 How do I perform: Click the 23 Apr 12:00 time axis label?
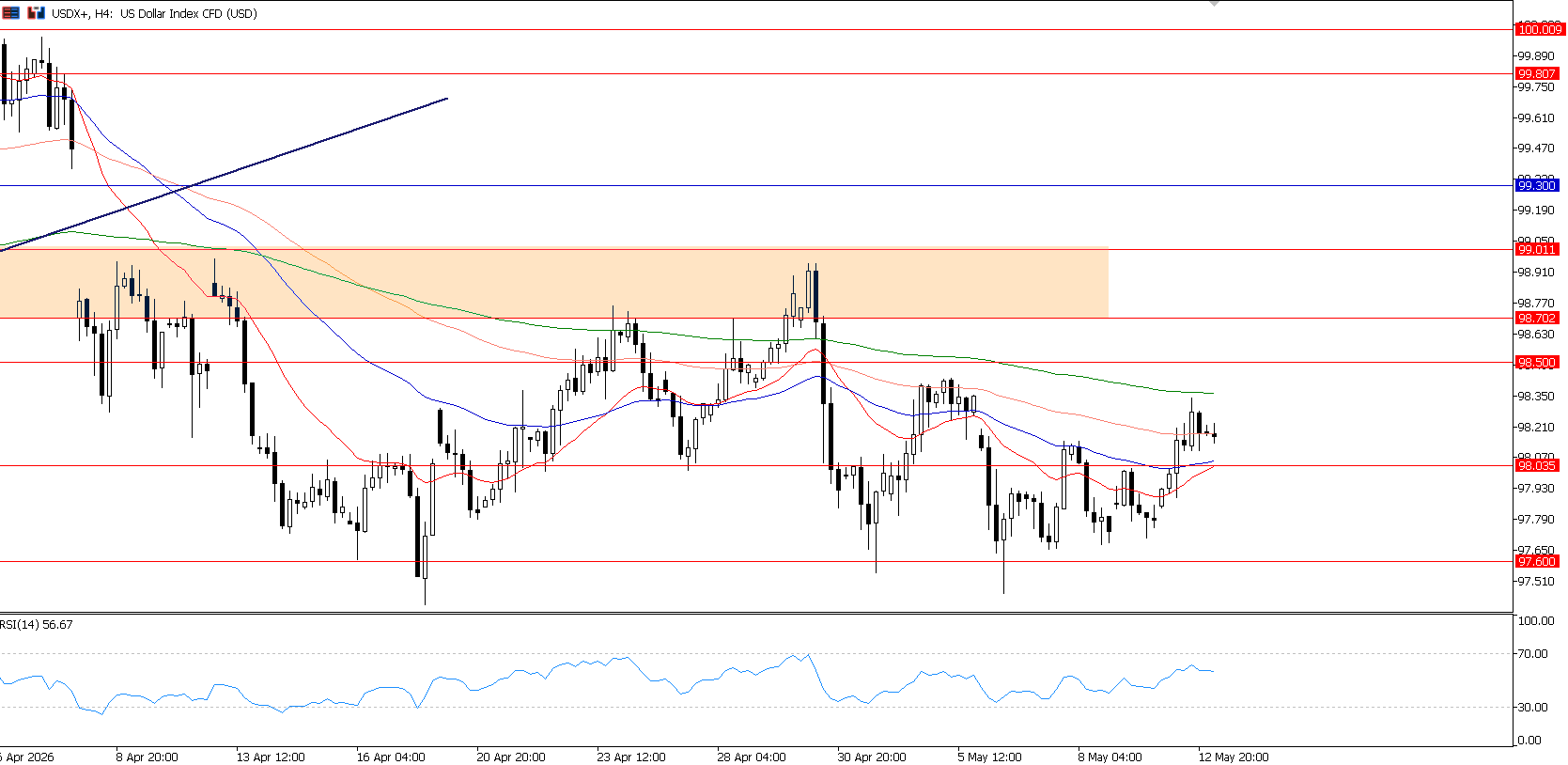tap(631, 757)
